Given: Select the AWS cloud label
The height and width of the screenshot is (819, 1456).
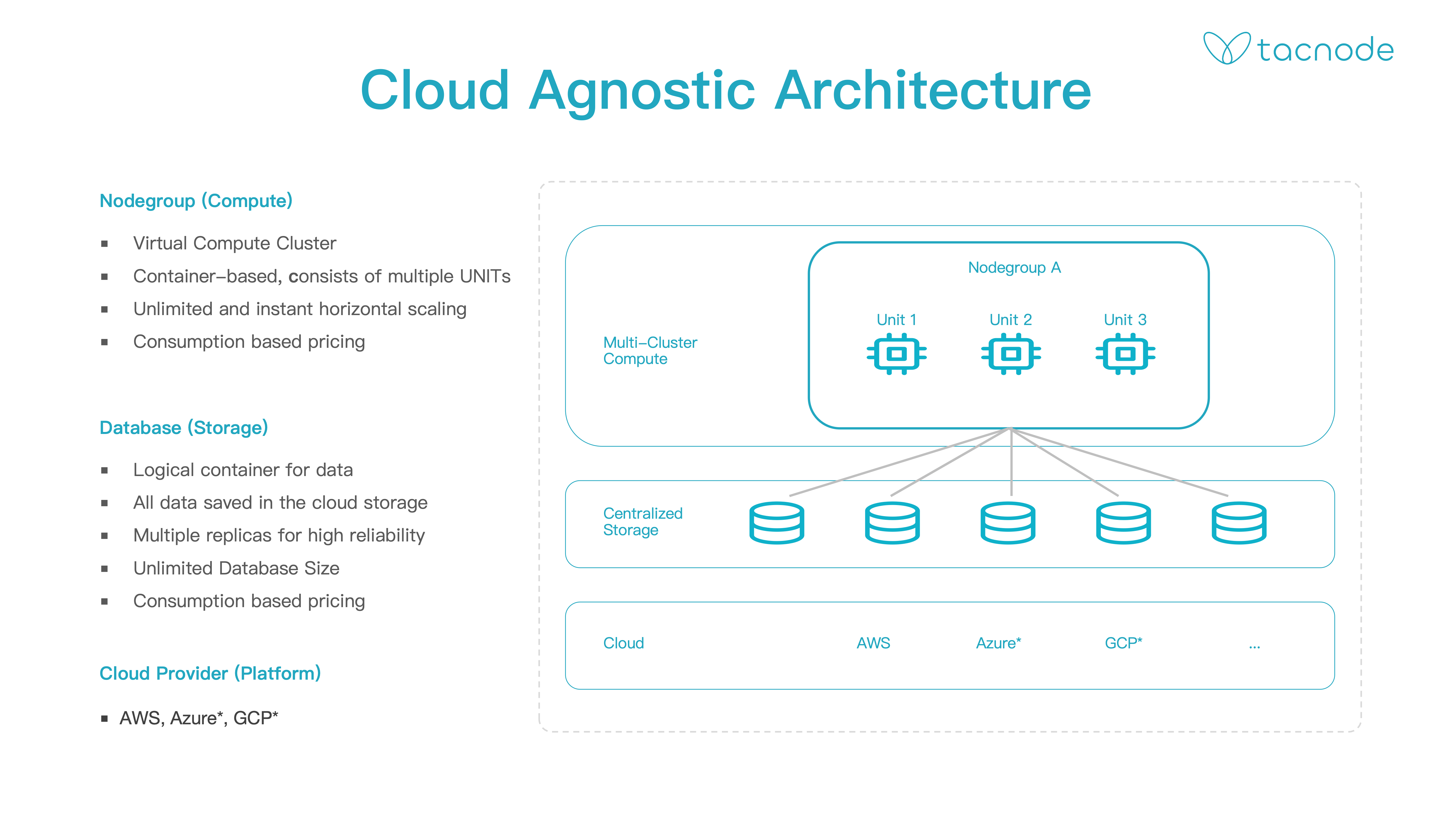Looking at the screenshot, I should coord(873,643).
